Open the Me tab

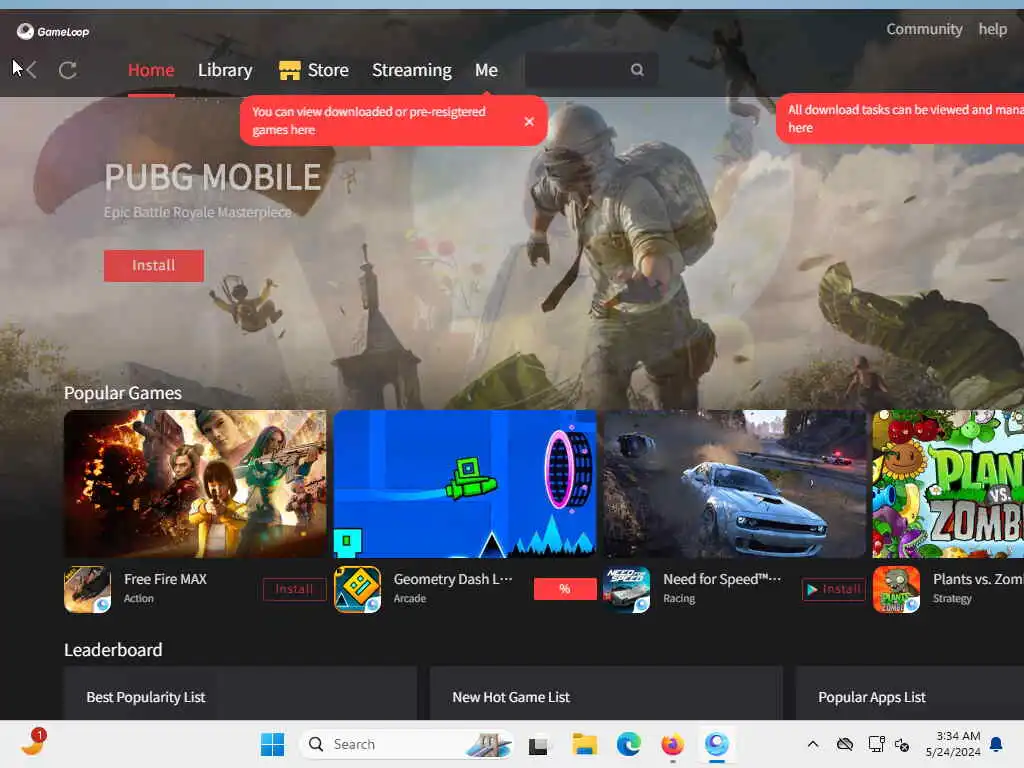point(486,70)
